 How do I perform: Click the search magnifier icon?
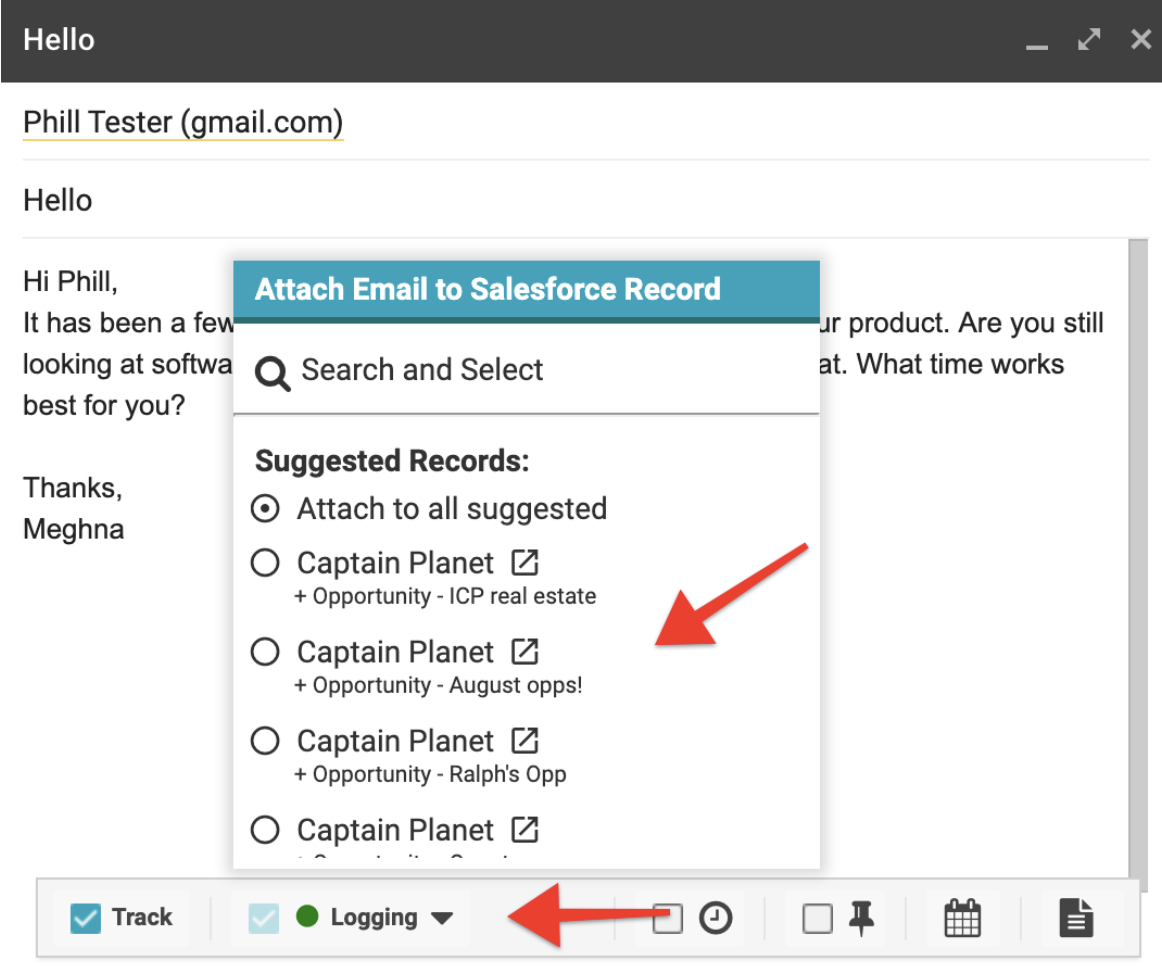coord(272,373)
